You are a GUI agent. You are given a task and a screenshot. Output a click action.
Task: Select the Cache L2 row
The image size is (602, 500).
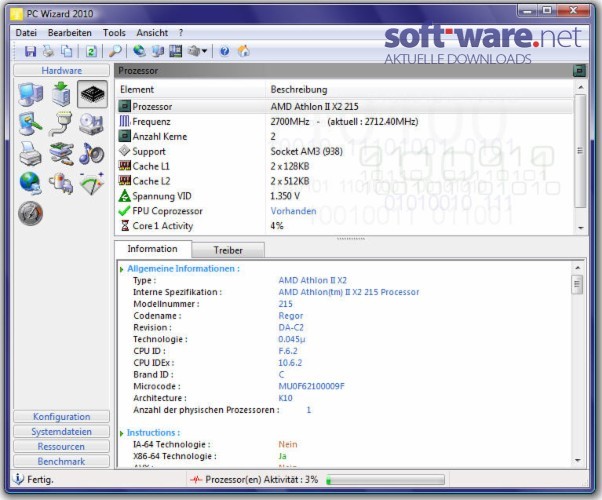pos(344,181)
